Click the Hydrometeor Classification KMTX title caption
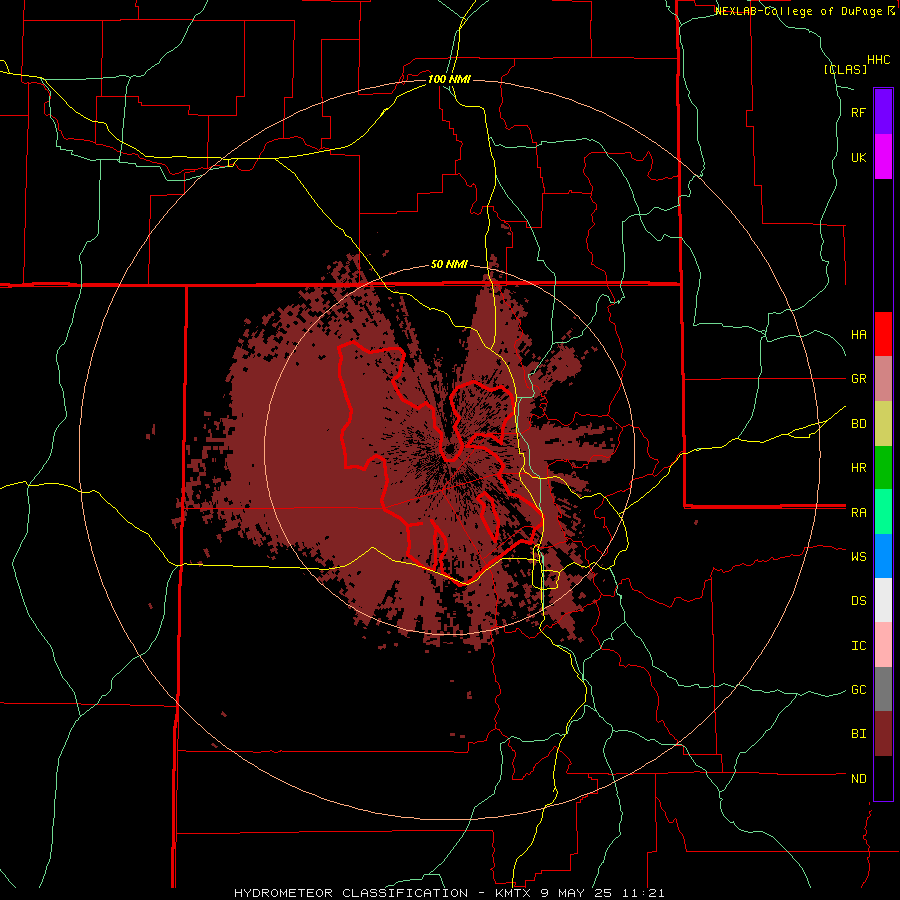This screenshot has width=900, height=900. (x=449, y=893)
